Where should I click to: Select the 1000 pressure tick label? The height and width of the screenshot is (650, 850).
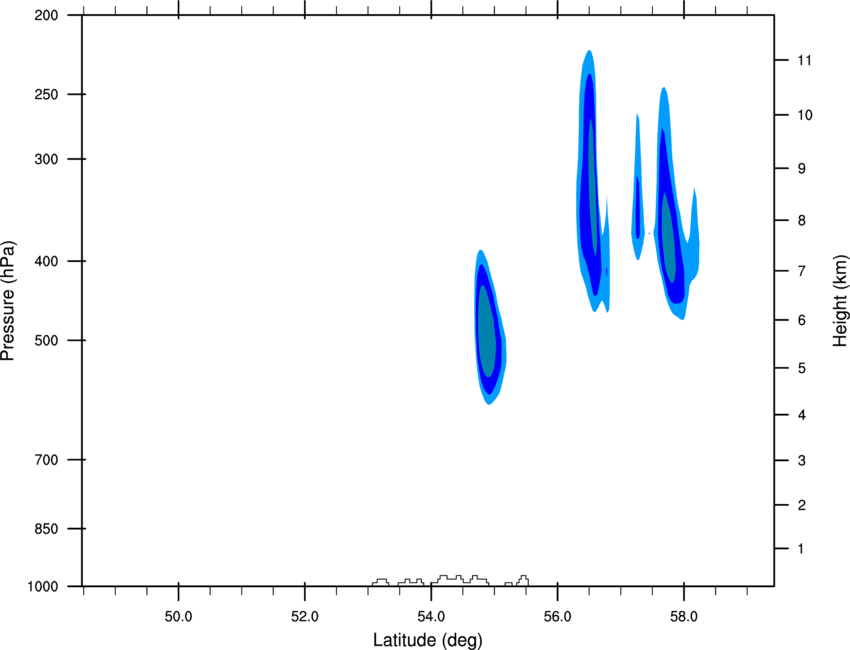point(42,587)
